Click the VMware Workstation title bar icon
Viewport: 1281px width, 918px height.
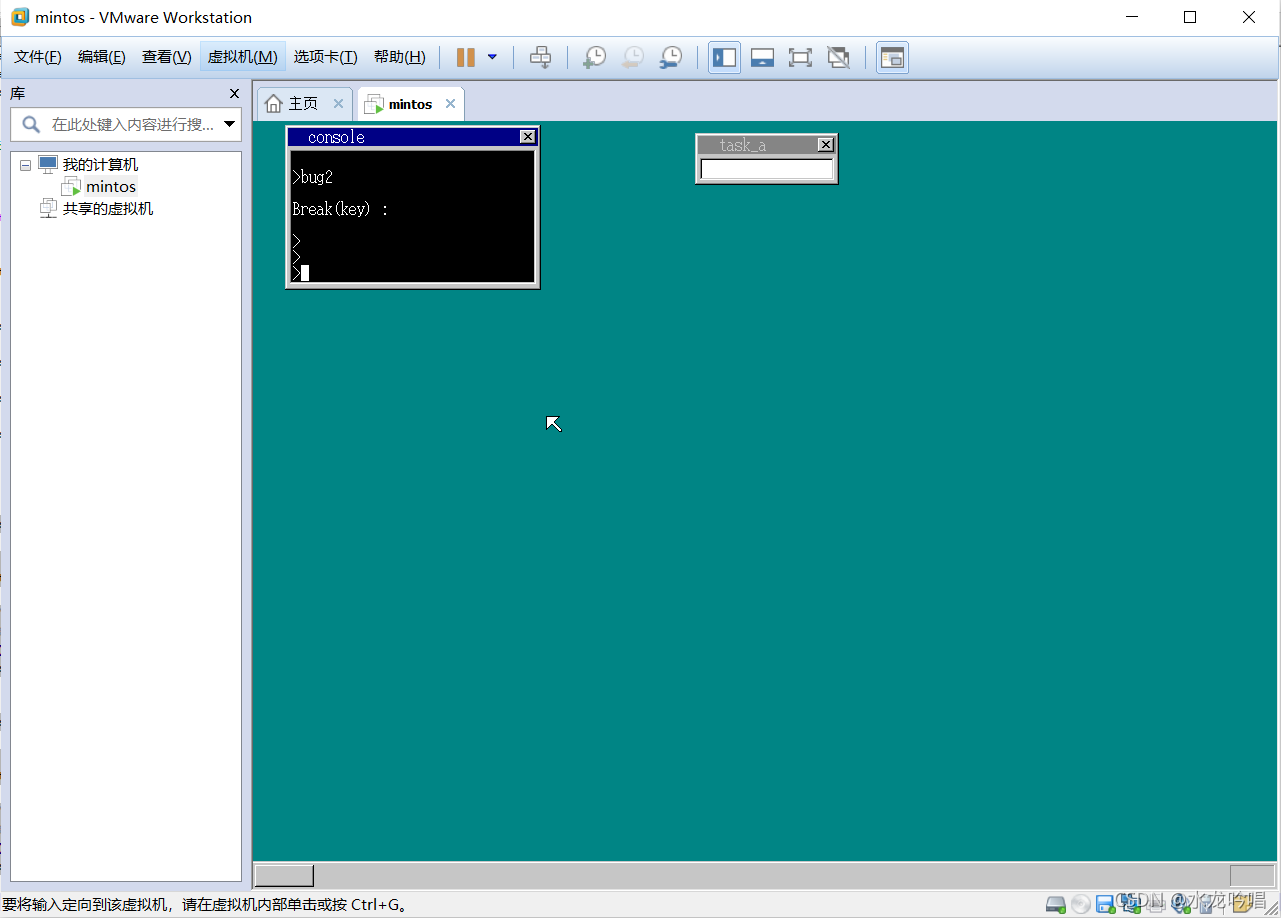pyautogui.click(x=19, y=17)
